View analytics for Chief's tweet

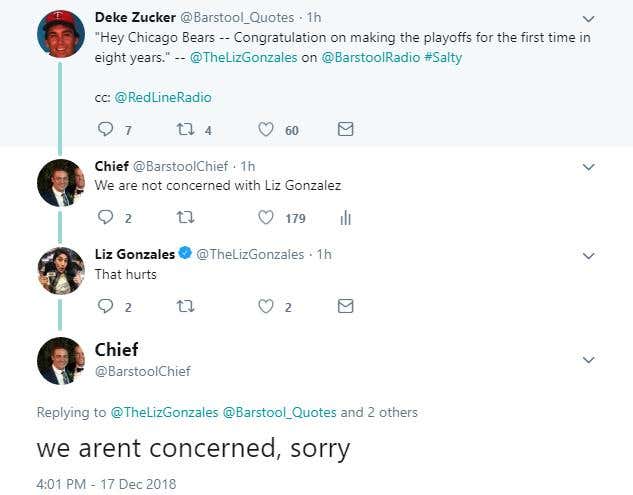(x=346, y=218)
